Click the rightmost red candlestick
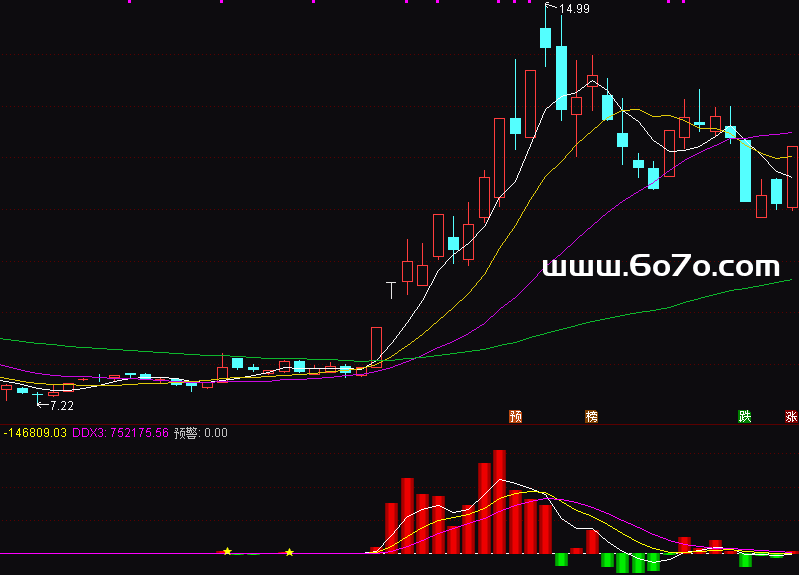The height and width of the screenshot is (575, 799). pyautogui.click(x=792, y=177)
